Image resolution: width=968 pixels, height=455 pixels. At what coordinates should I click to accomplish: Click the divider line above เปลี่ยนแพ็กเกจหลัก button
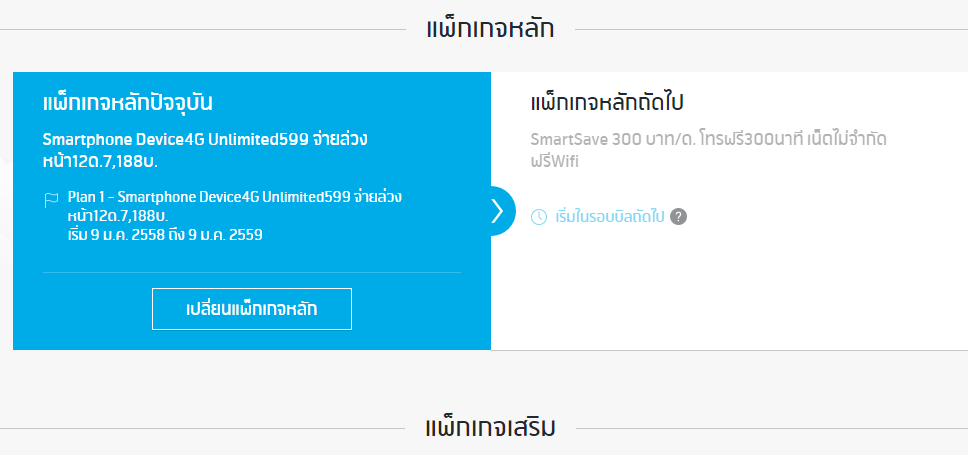(x=252, y=272)
